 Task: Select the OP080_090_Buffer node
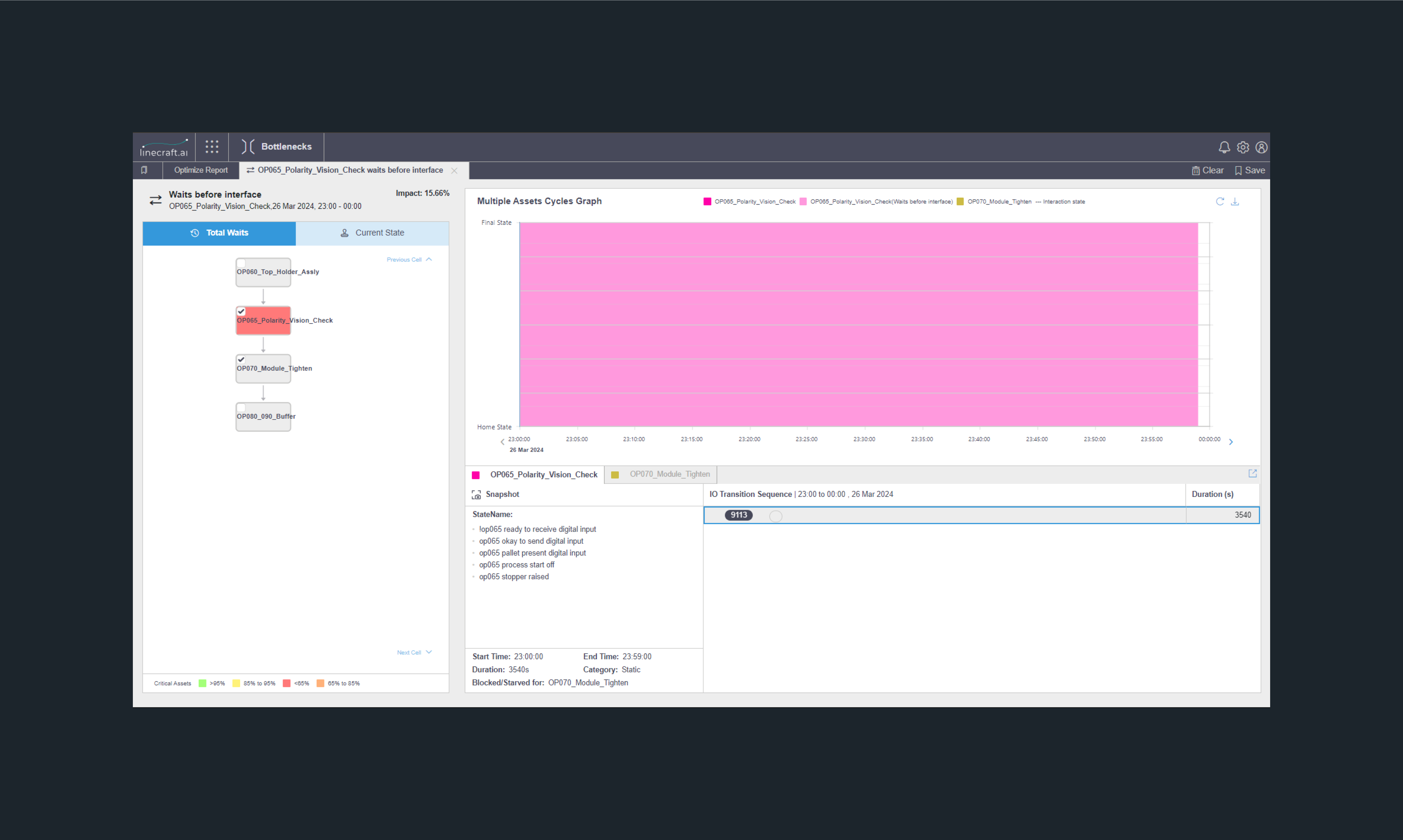click(x=263, y=417)
